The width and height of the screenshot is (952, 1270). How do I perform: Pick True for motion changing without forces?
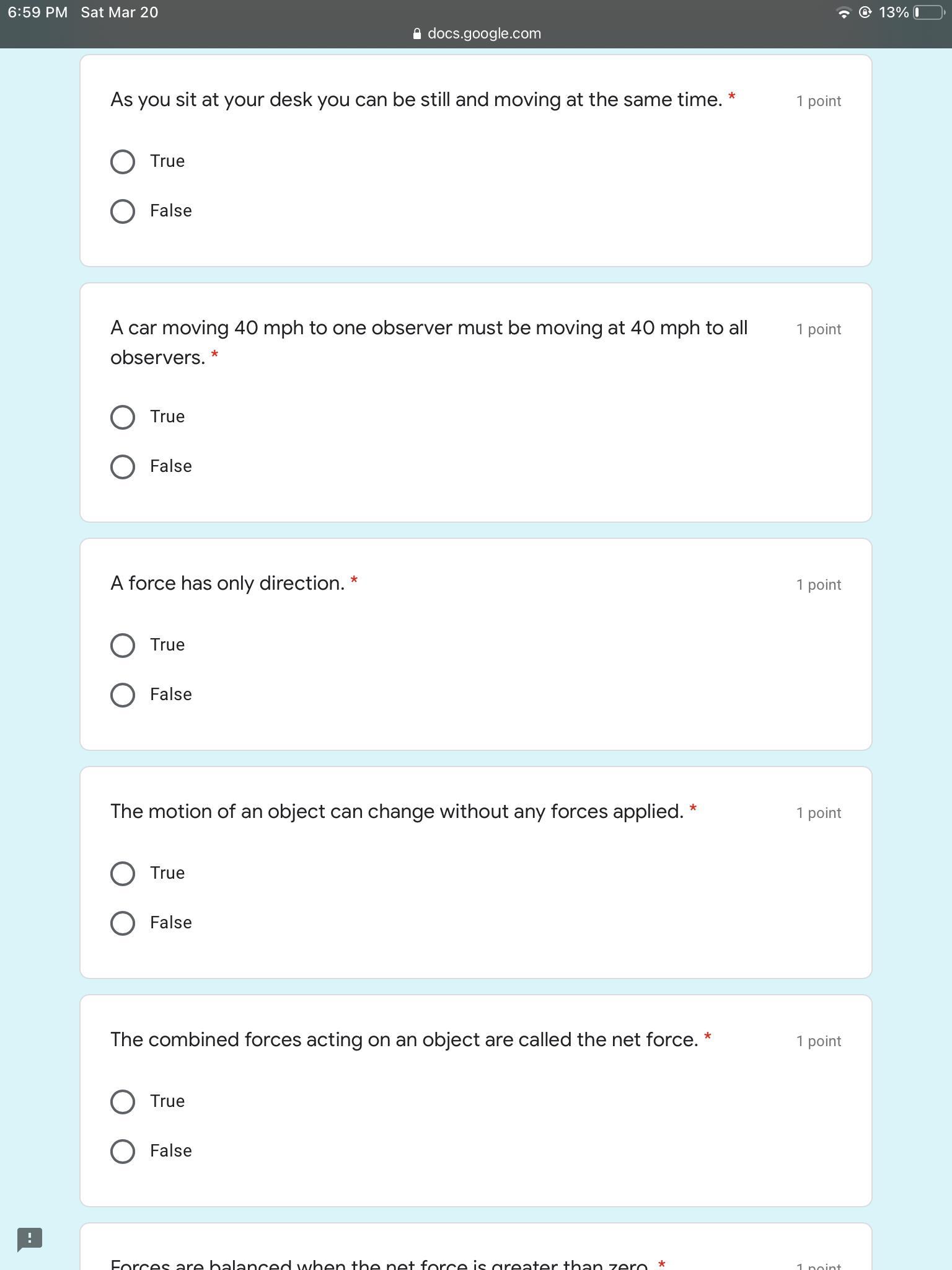123,874
